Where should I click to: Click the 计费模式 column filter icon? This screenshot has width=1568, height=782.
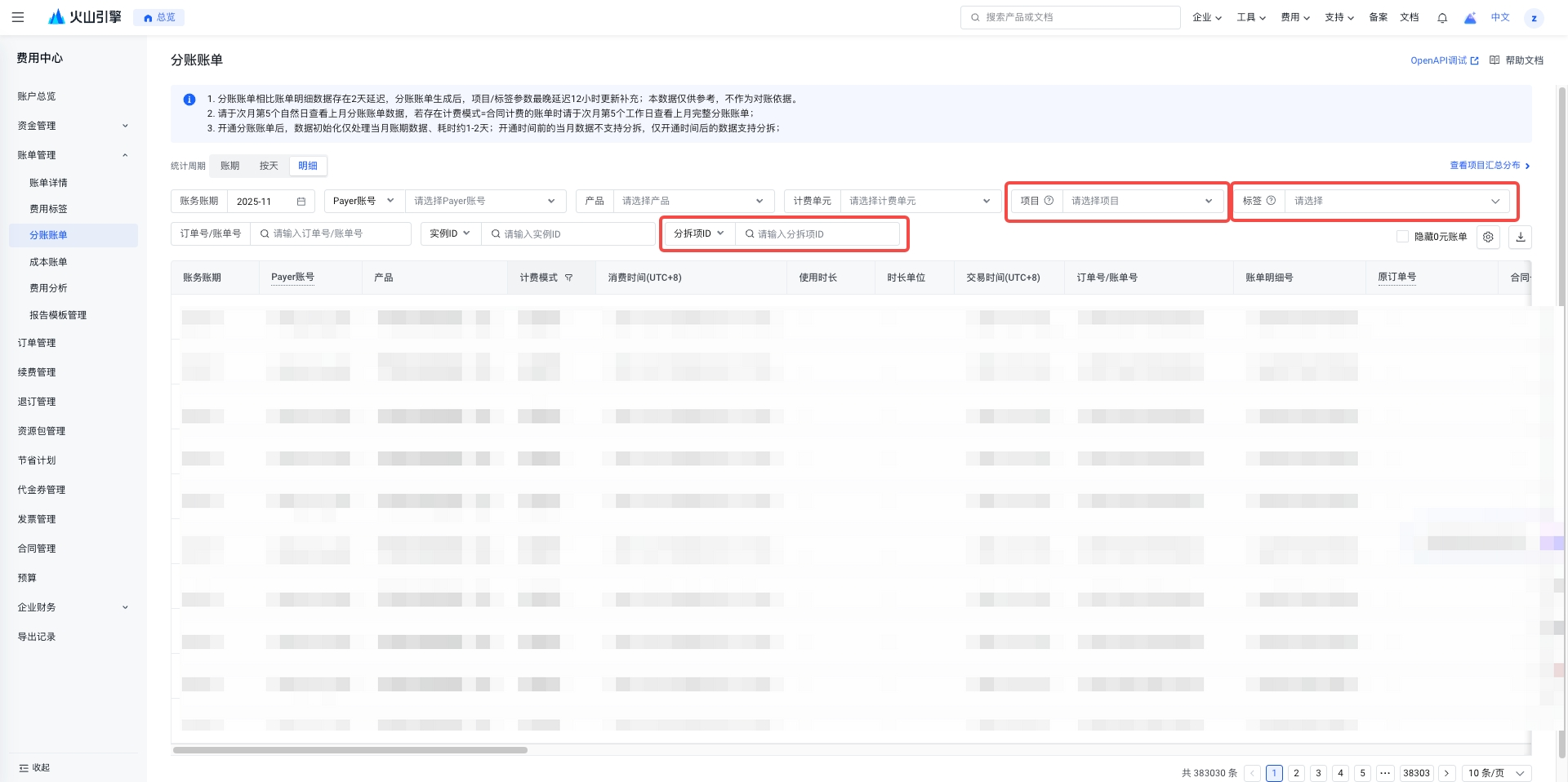(x=569, y=278)
